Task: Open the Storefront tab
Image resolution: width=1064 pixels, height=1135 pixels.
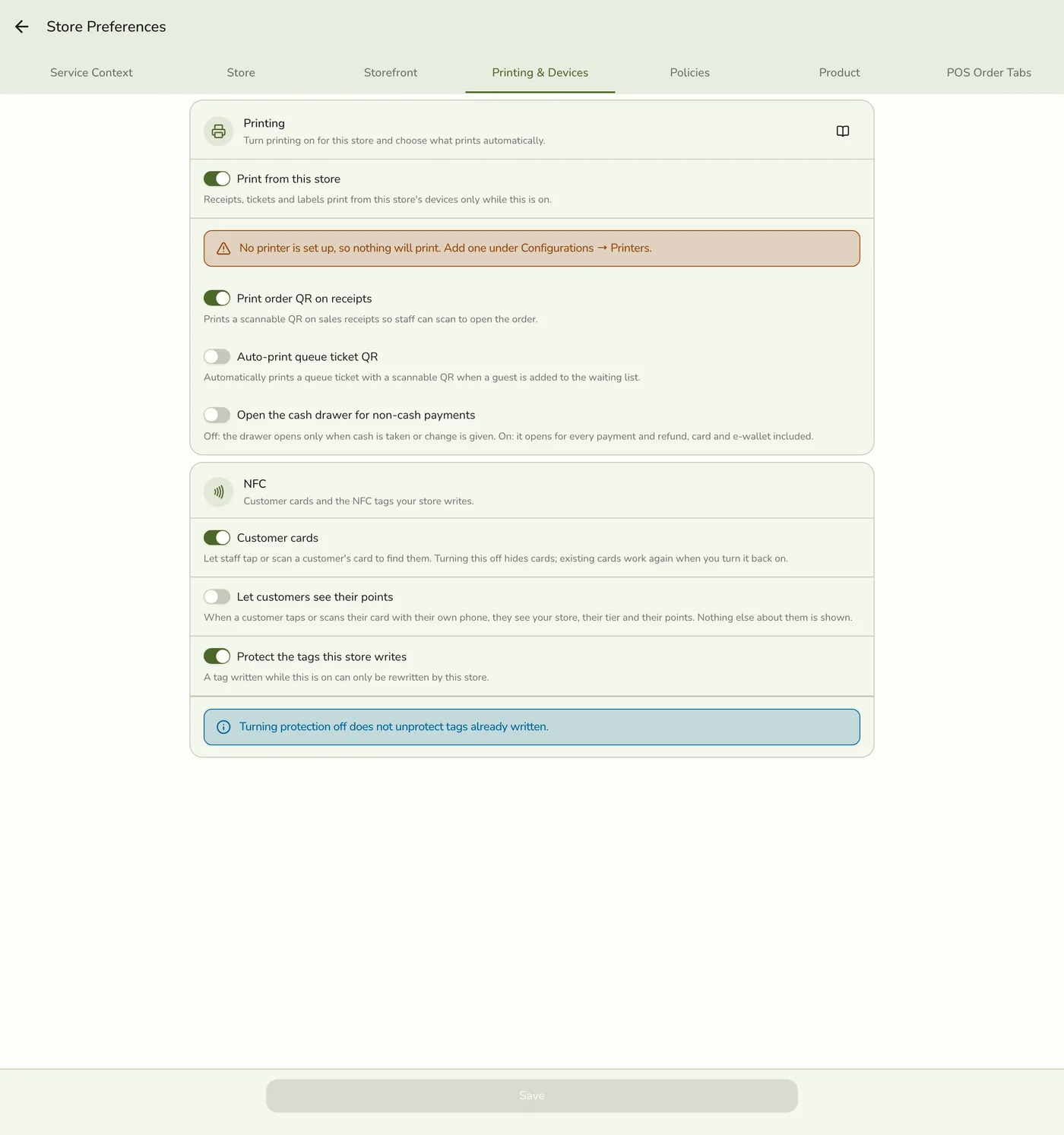Action: click(391, 73)
